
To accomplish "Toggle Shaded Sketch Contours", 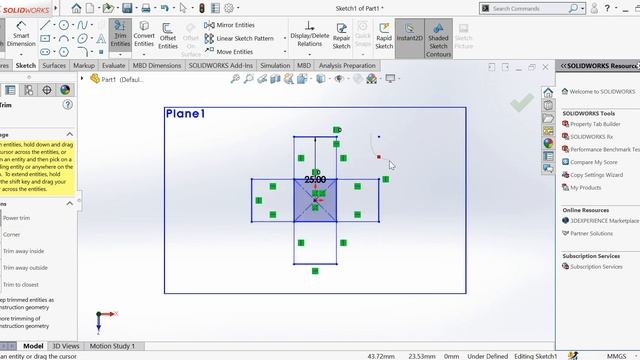I will tap(438, 39).
